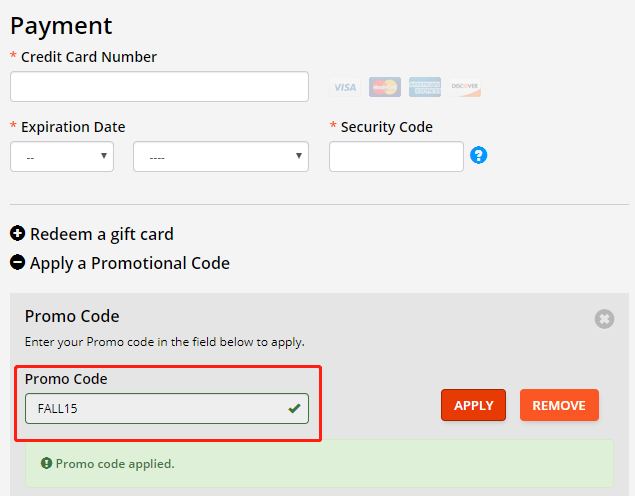Collapse the Apply a Promotional Code section

coord(130,263)
